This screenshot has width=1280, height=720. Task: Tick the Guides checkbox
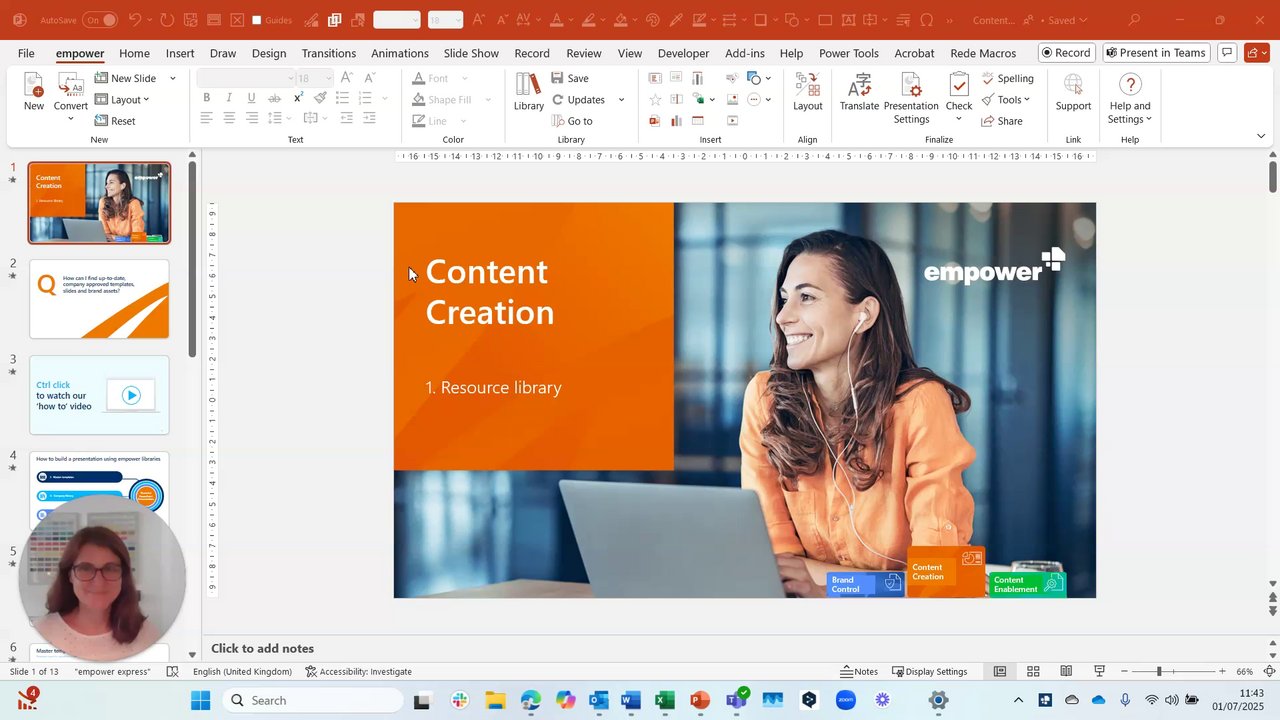coord(257,20)
